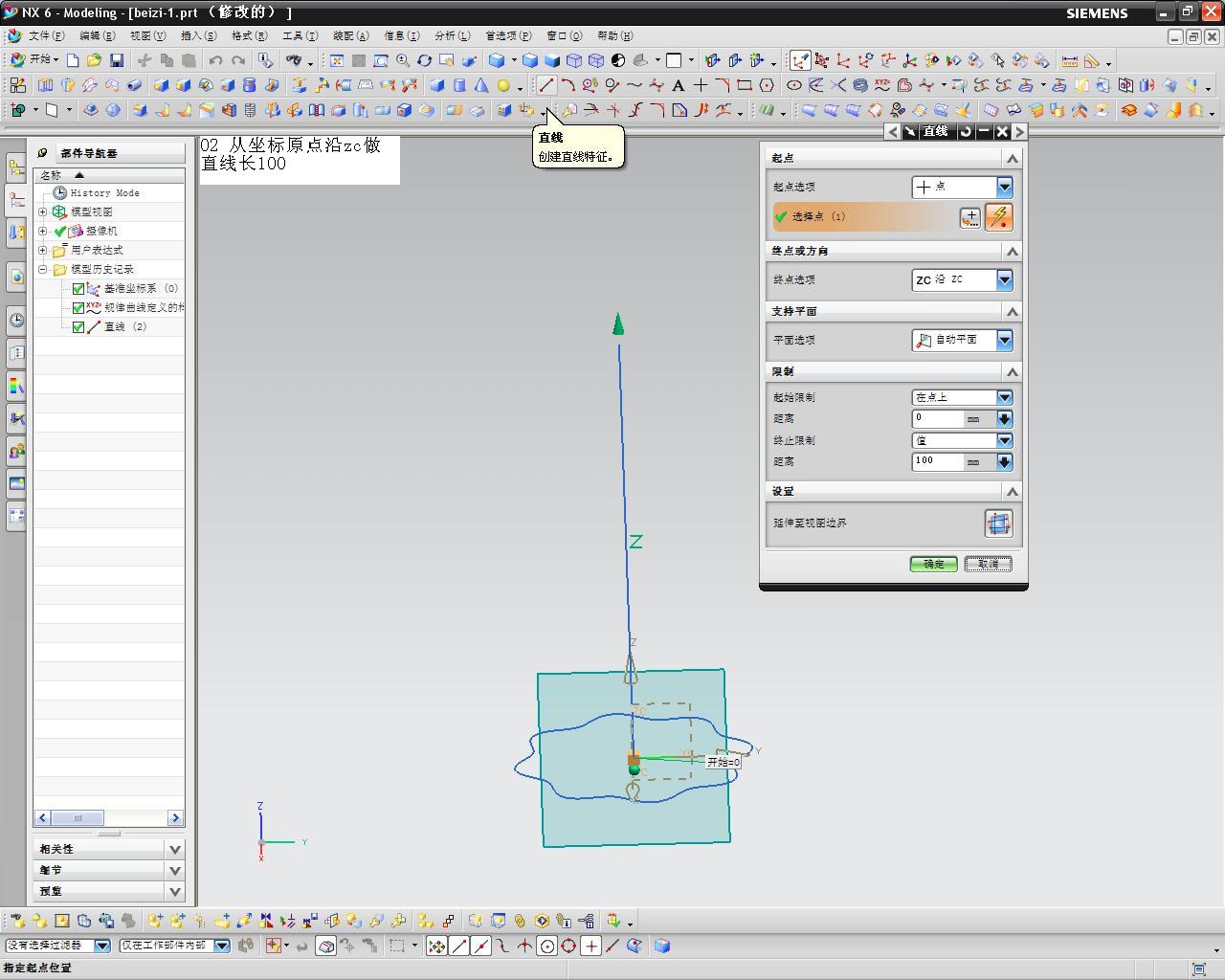This screenshot has height=980, width=1225.
Task: Open the 分析(L) menu
Action: point(452,35)
